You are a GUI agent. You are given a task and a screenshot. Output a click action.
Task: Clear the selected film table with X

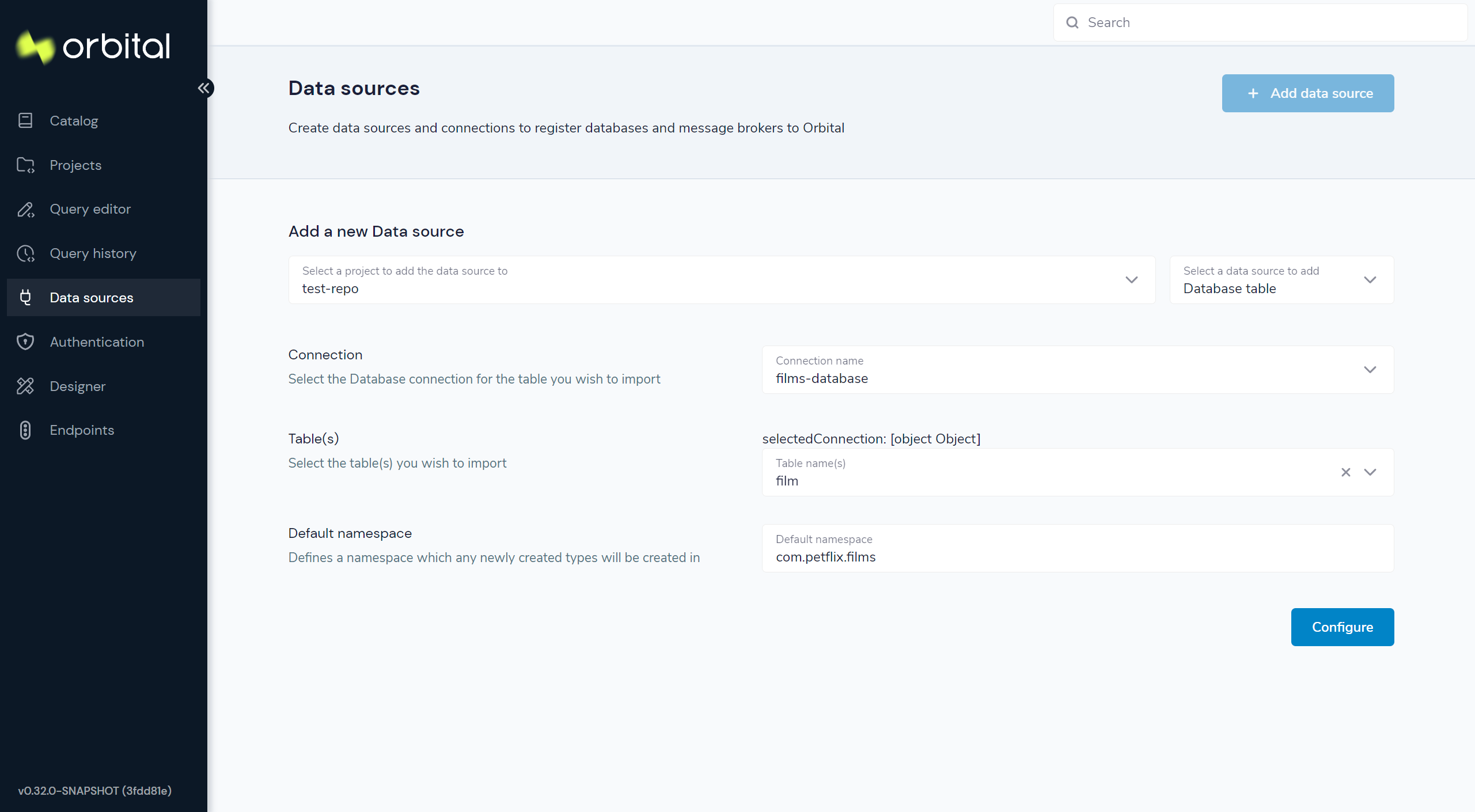[1345, 472]
